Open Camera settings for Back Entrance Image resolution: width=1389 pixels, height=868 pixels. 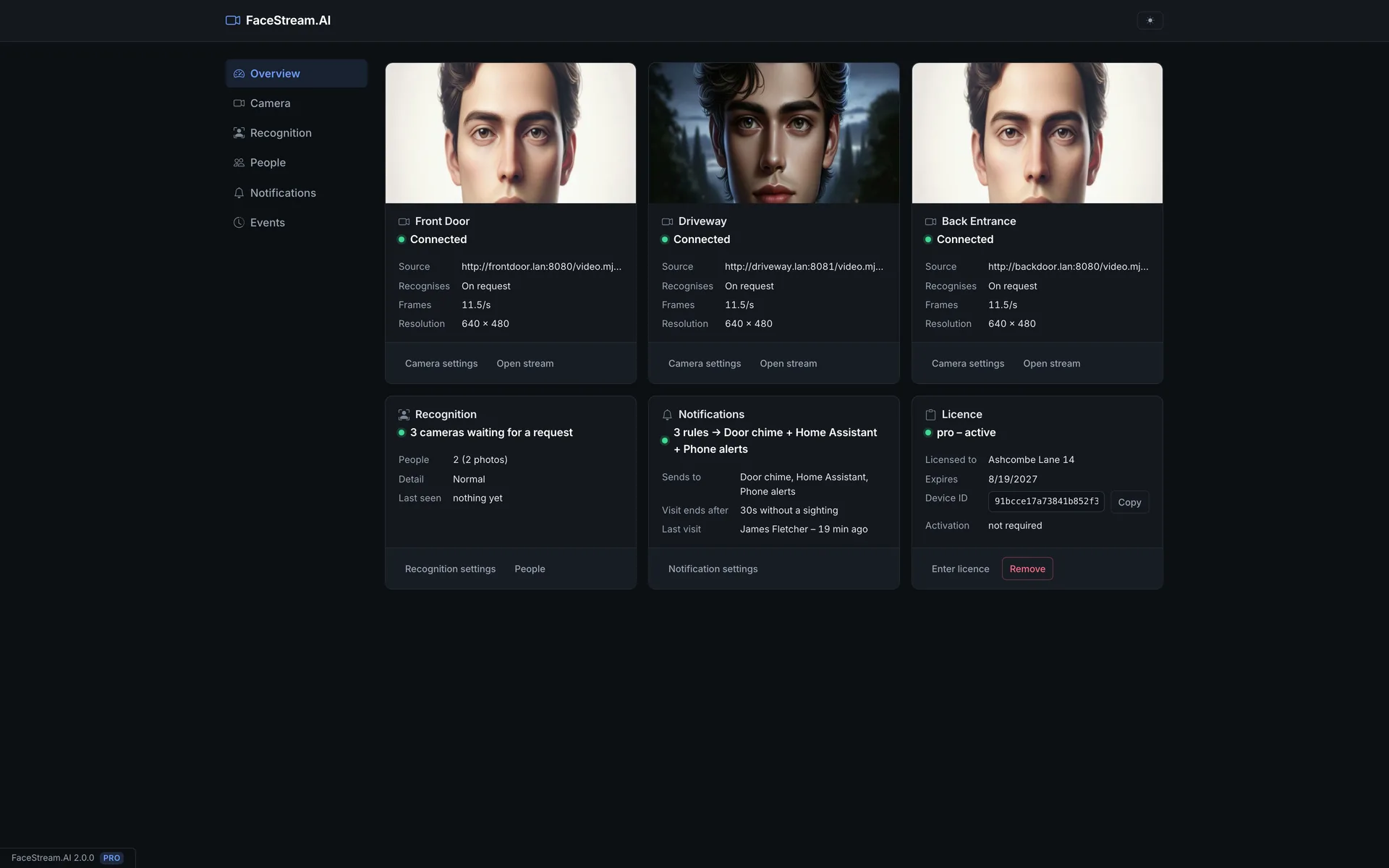coord(968,363)
